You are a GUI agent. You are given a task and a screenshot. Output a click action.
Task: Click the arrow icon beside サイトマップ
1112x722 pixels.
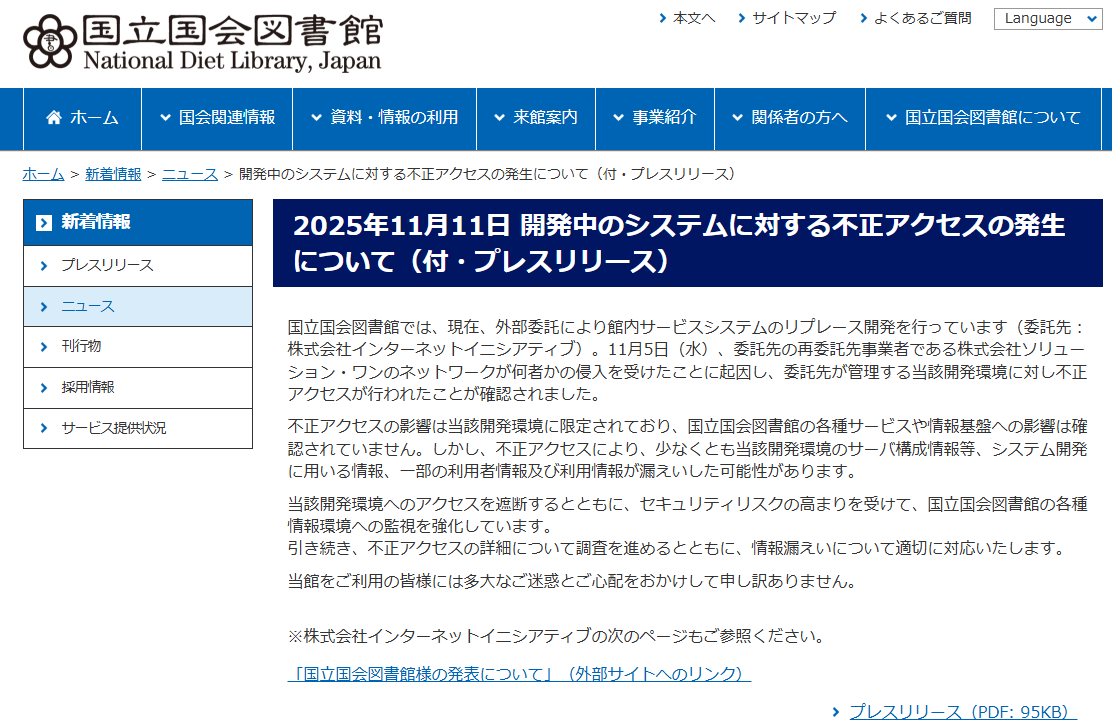point(742,18)
